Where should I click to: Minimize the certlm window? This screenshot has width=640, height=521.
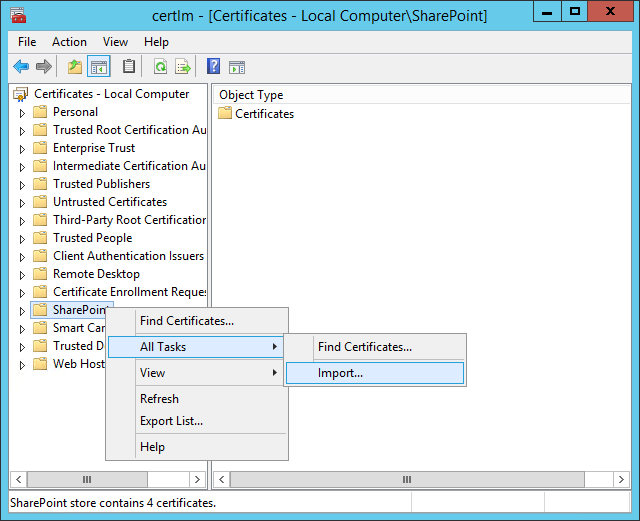[547, 11]
